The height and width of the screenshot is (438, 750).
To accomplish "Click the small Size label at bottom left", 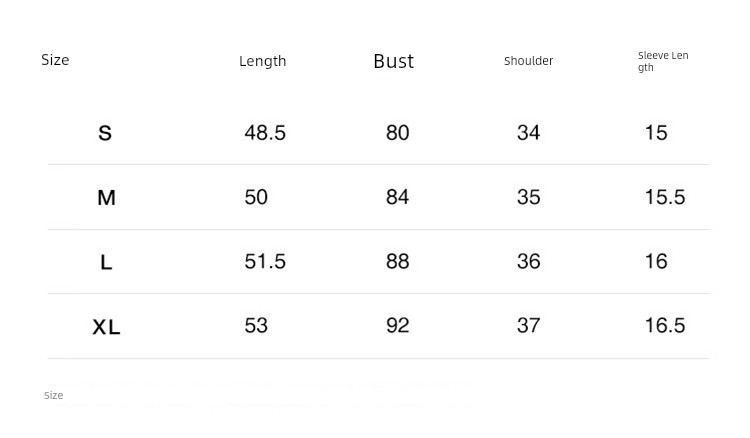I will pyautogui.click(x=54, y=396).
